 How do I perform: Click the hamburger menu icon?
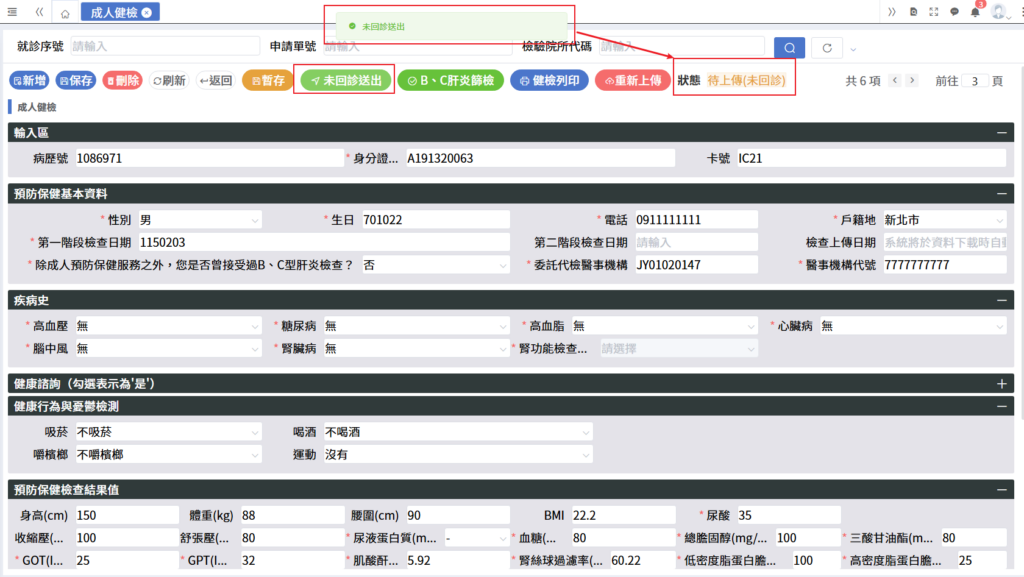point(12,12)
